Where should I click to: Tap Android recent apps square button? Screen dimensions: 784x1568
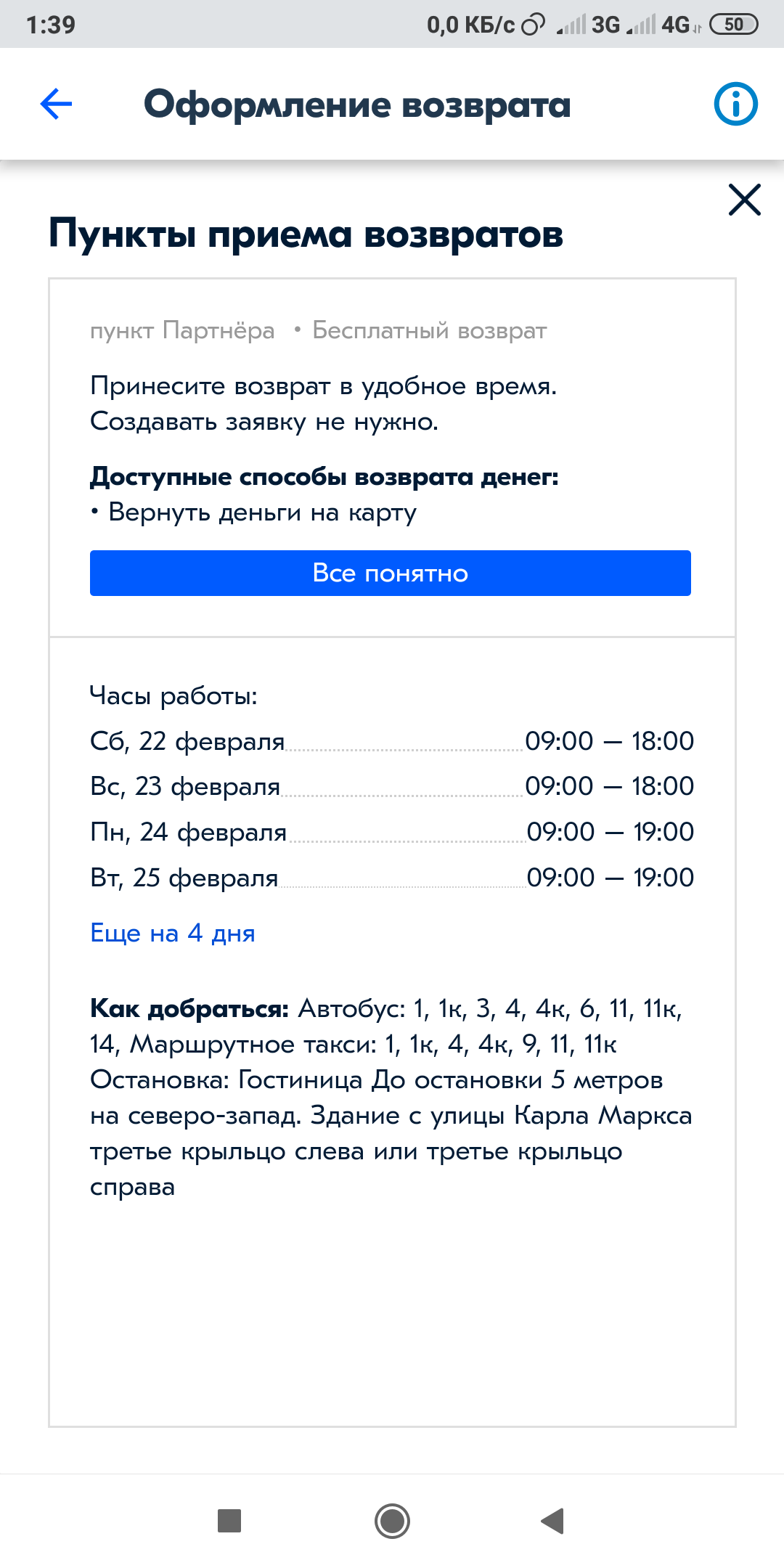coord(229,1520)
